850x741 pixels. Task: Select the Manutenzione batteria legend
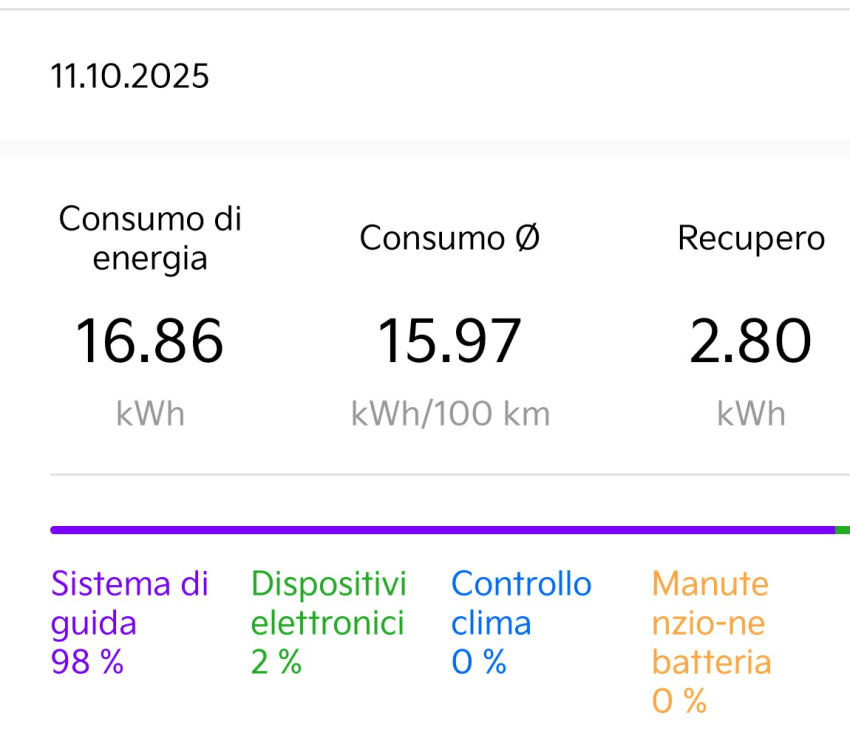711,622
